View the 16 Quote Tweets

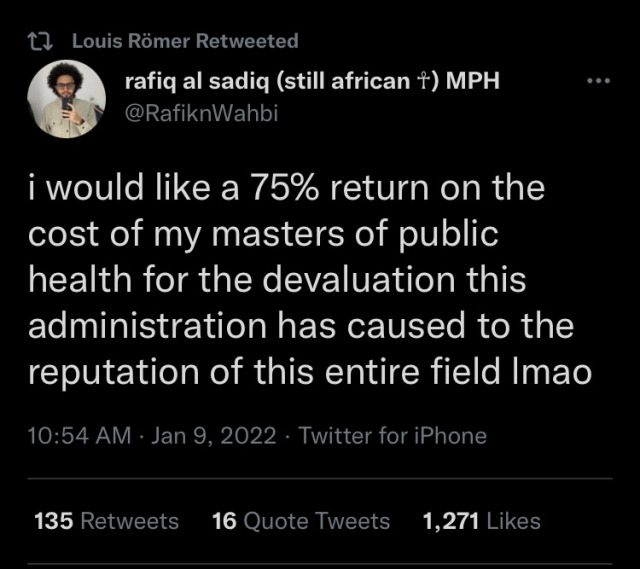[x=301, y=521]
